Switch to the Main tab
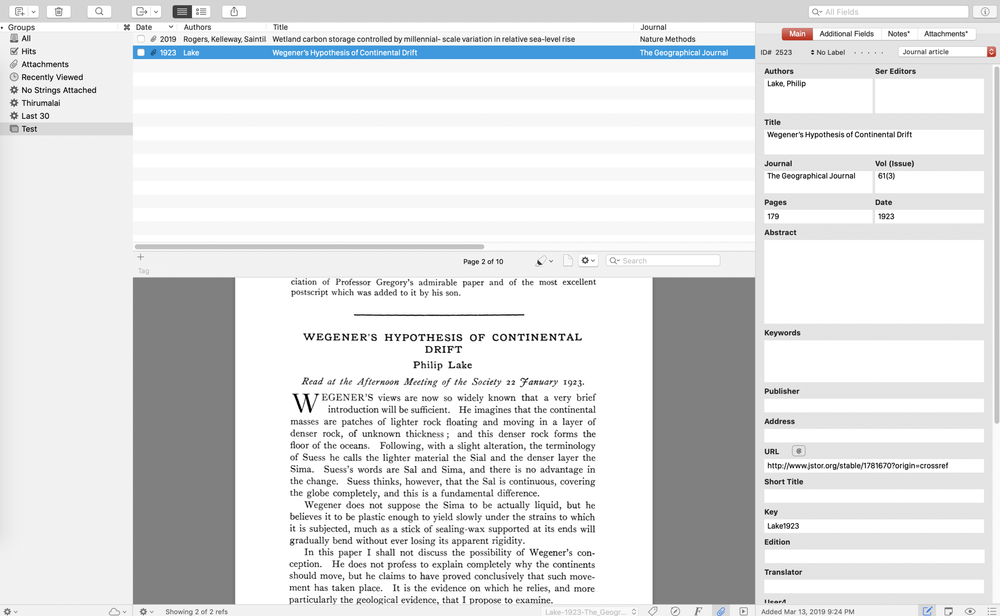 click(797, 34)
